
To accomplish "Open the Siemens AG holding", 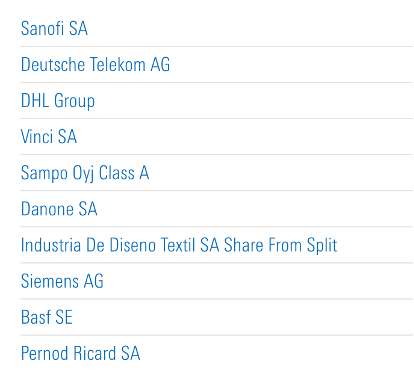I will point(62,281).
